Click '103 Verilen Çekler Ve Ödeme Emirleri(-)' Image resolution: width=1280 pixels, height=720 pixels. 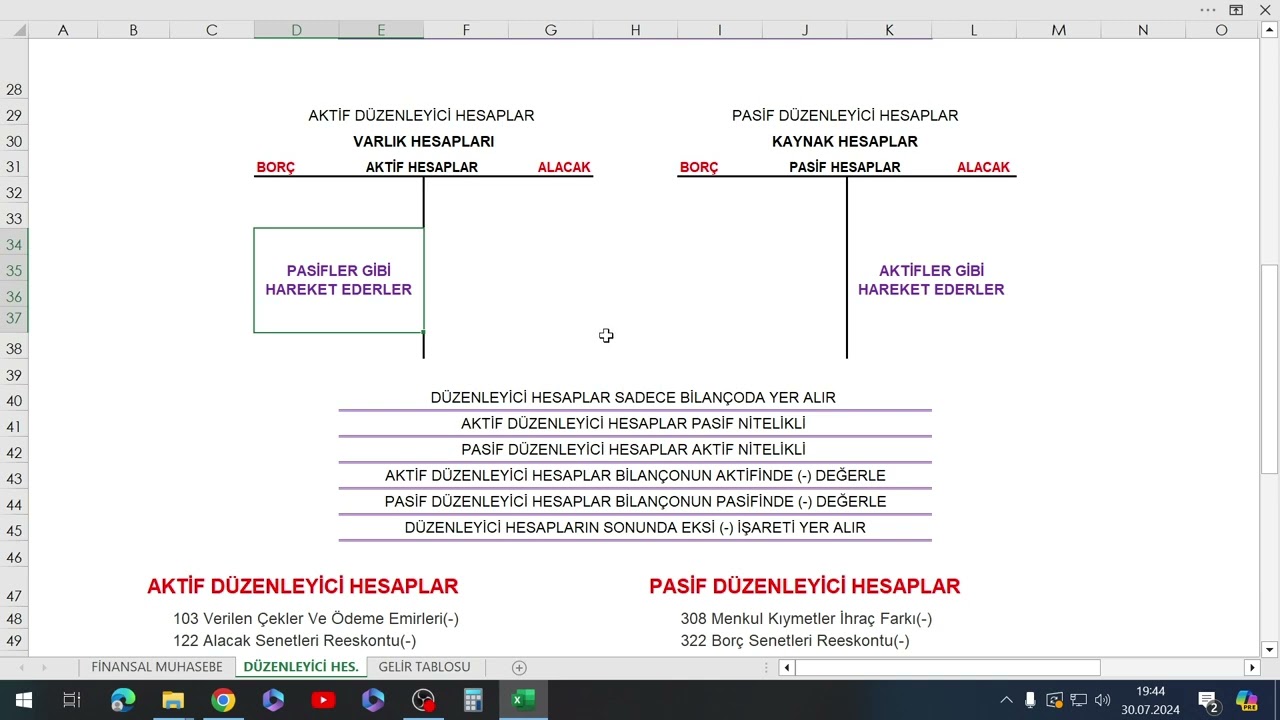pos(316,619)
